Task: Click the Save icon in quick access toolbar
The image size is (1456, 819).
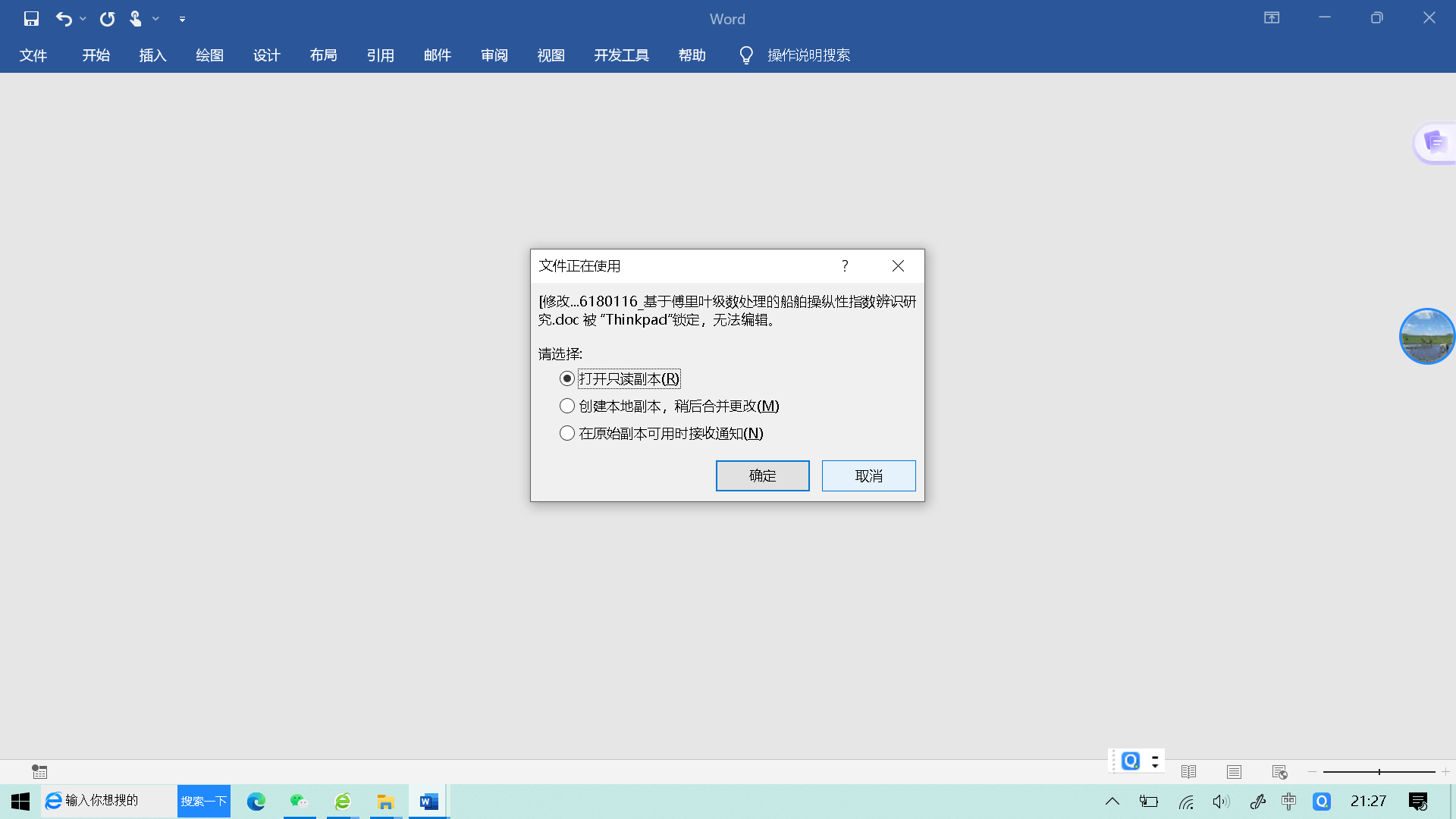Action: click(31, 19)
